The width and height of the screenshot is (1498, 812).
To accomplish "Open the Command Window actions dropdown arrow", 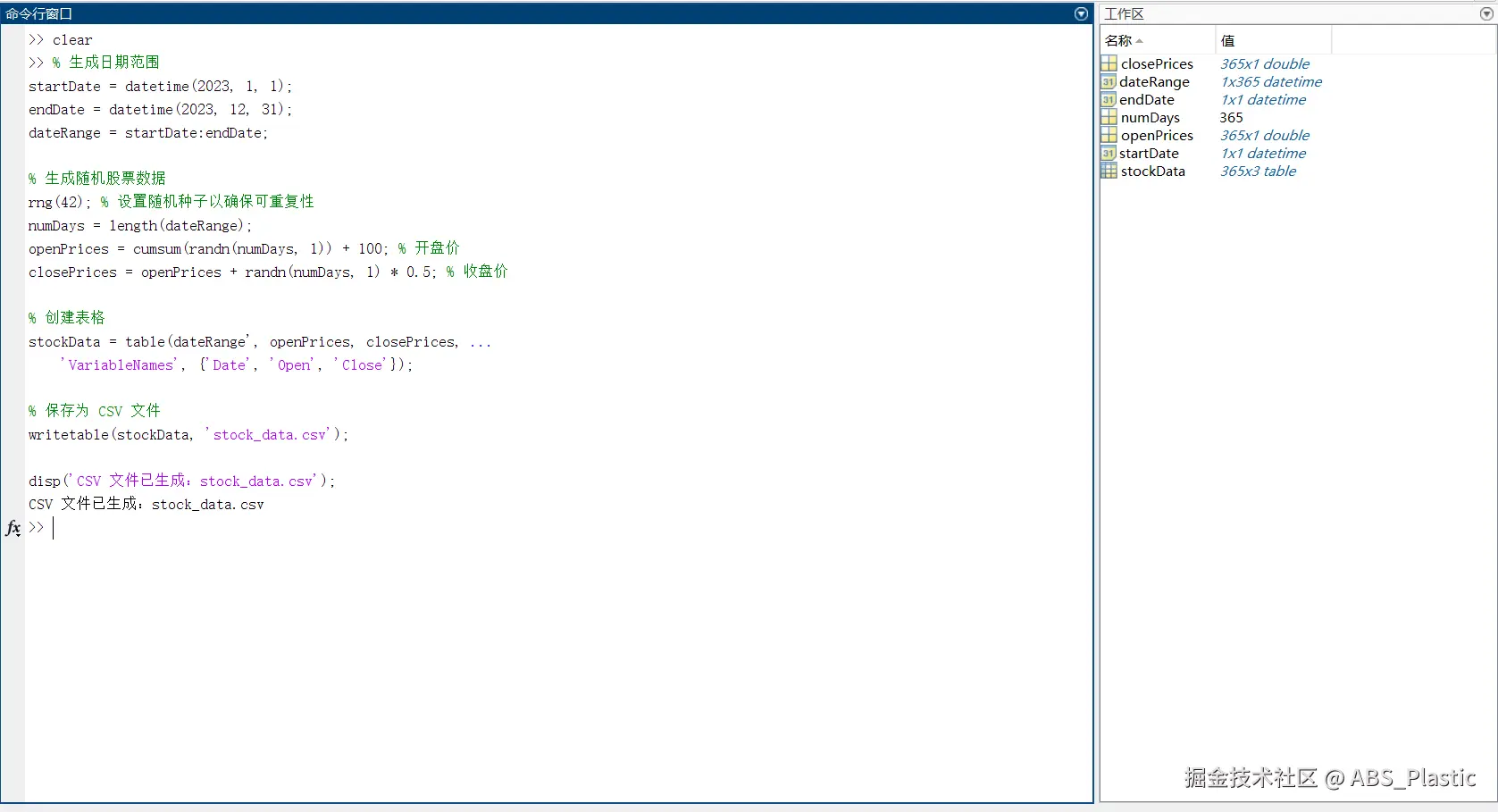I will point(1081,13).
